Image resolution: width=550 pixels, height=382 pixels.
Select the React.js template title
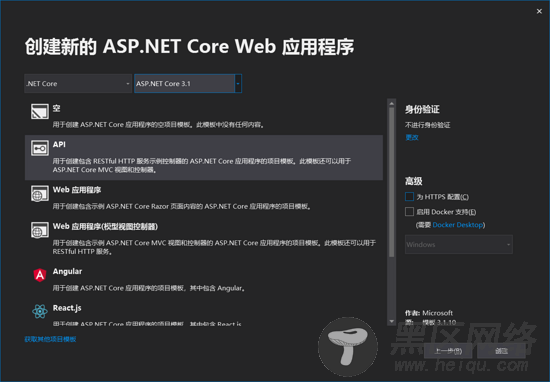tap(67, 308)
